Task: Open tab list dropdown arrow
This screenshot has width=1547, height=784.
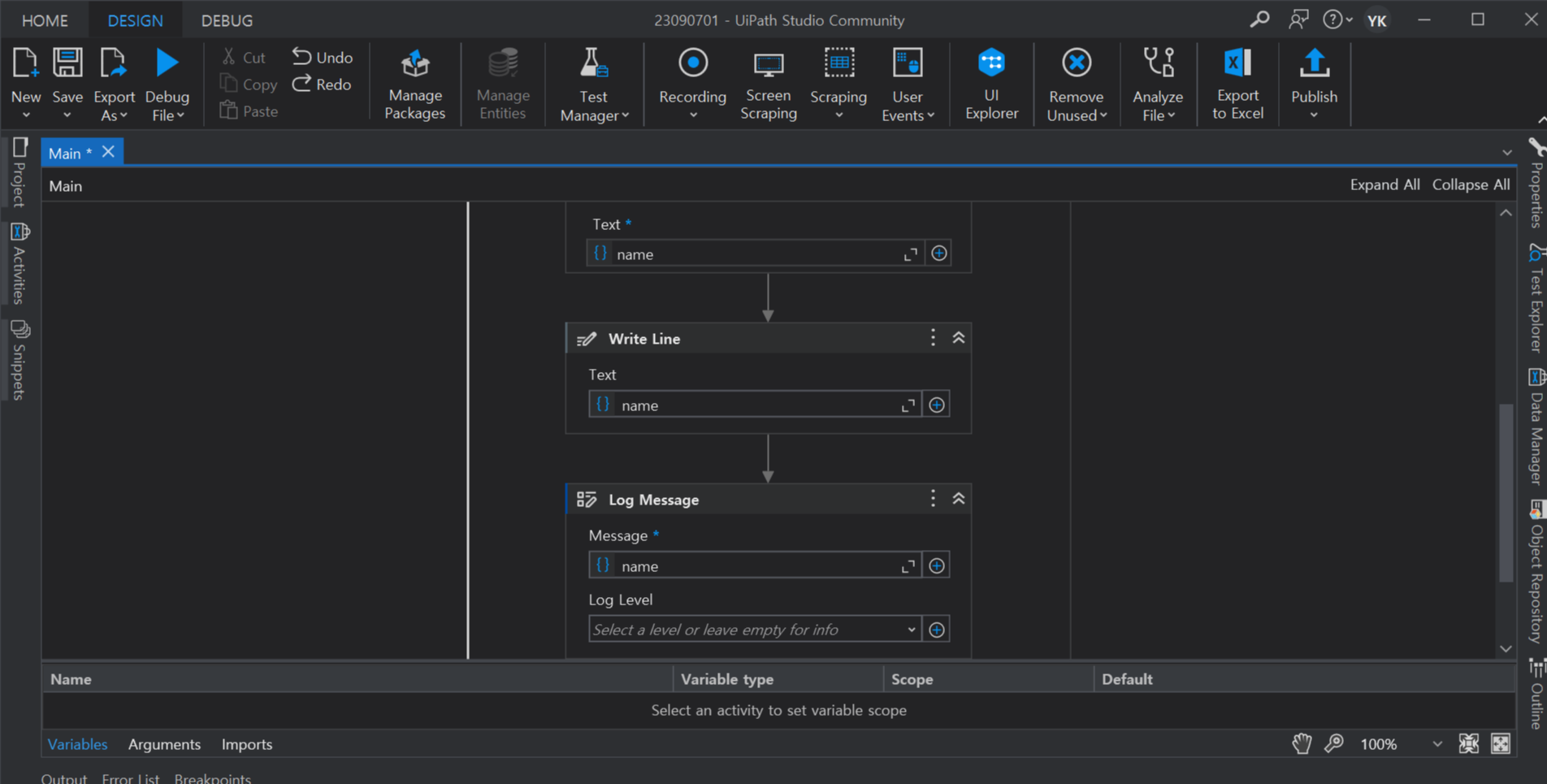Action: coord(1507,153)
